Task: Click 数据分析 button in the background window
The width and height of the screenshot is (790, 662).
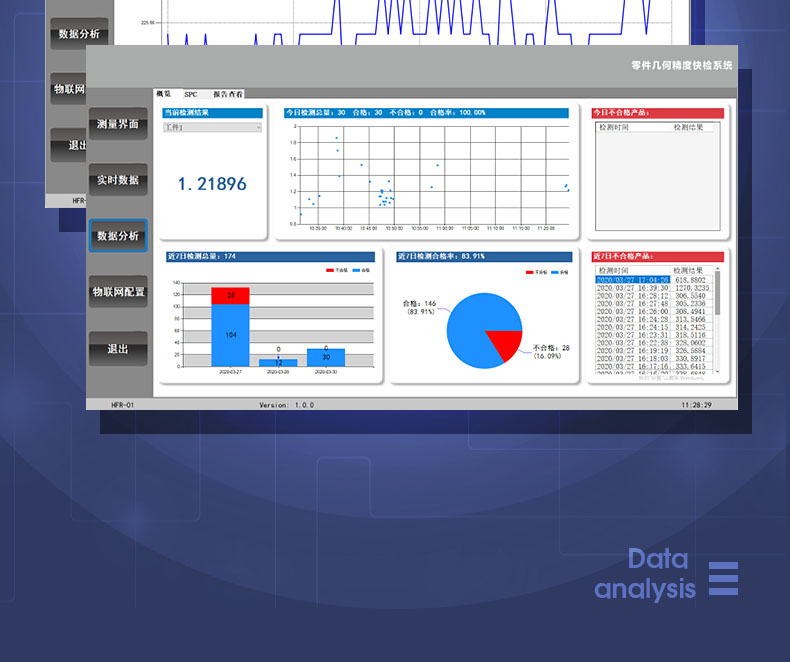Action: click(78, 34)
